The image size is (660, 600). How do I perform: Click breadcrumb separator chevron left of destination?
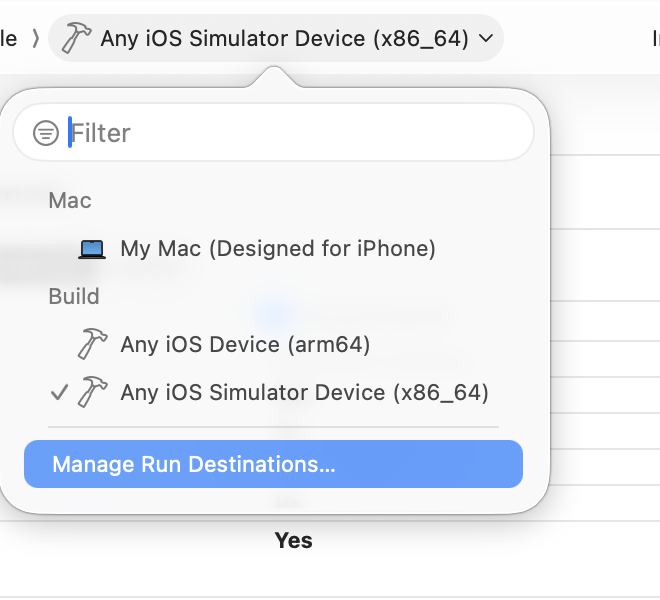point(36,39)
